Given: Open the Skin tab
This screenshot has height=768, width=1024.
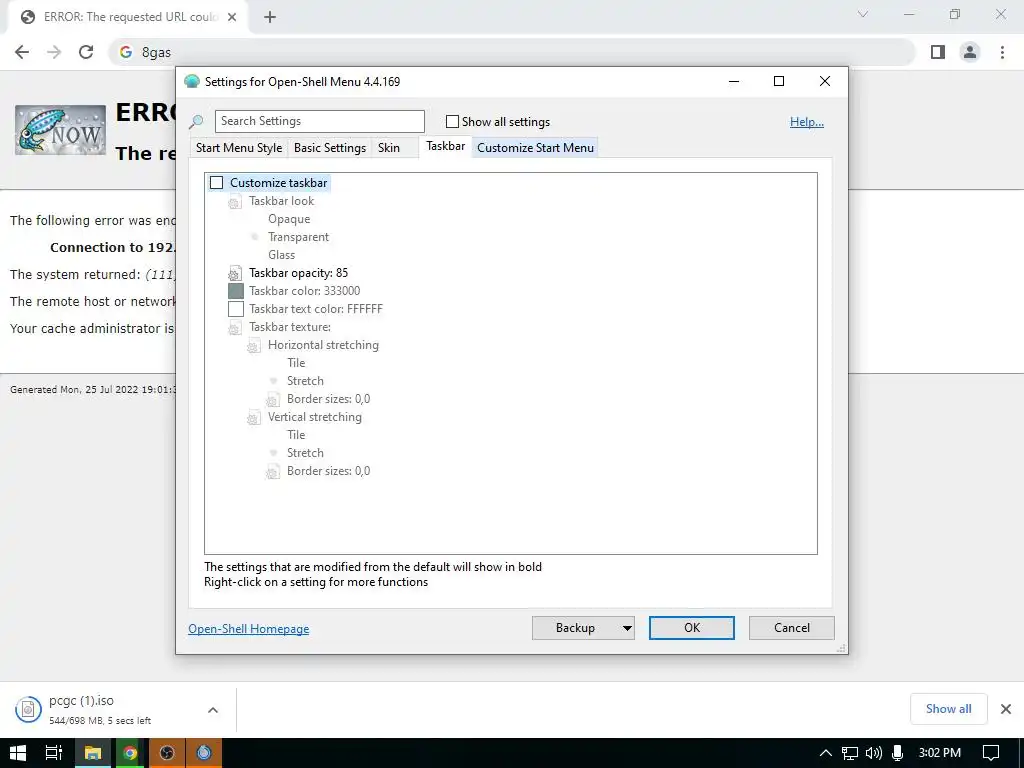Looking at the screenshot, I should tap(389, 148).
